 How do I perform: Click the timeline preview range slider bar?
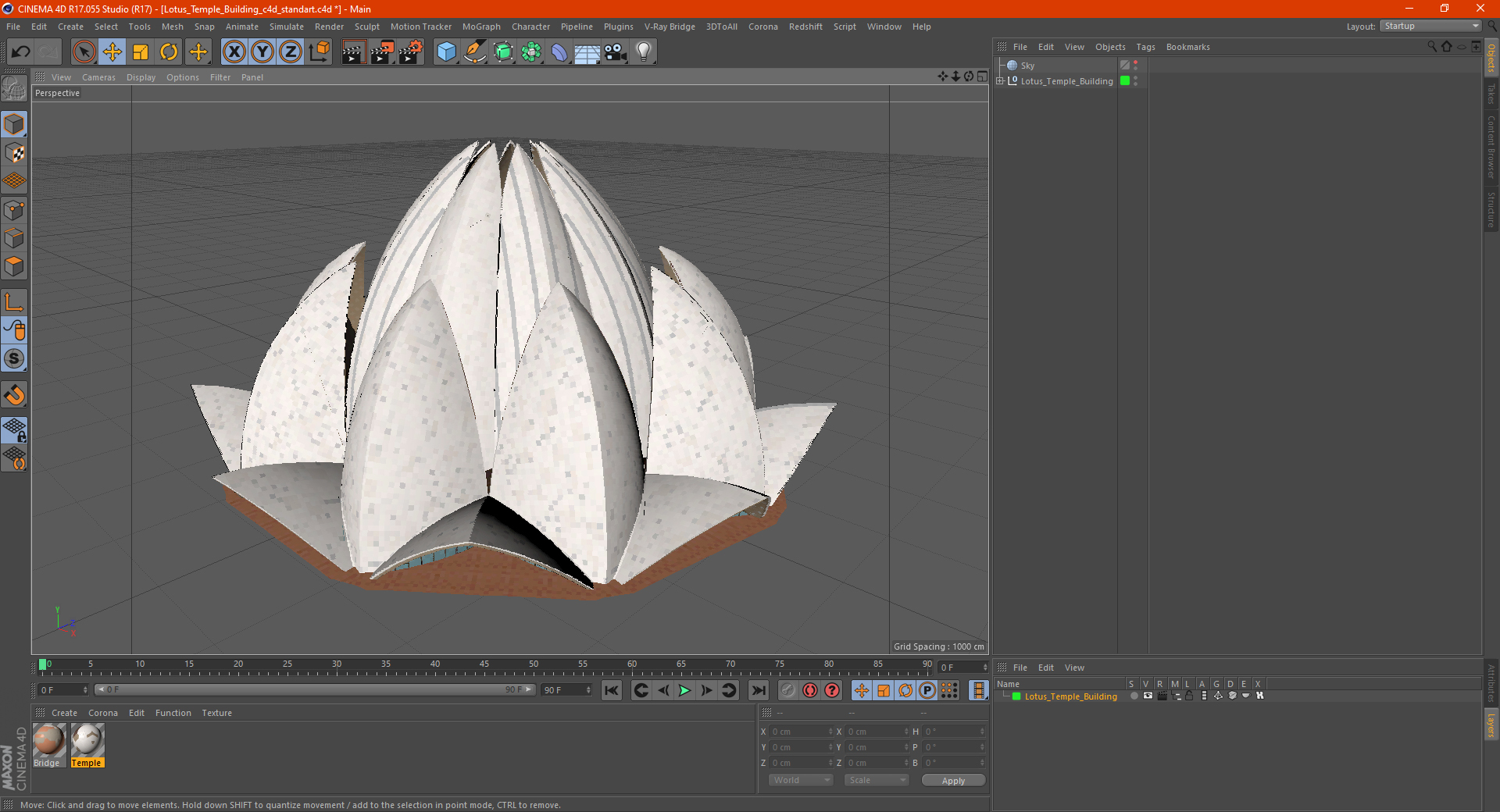[x=314, y=689]
